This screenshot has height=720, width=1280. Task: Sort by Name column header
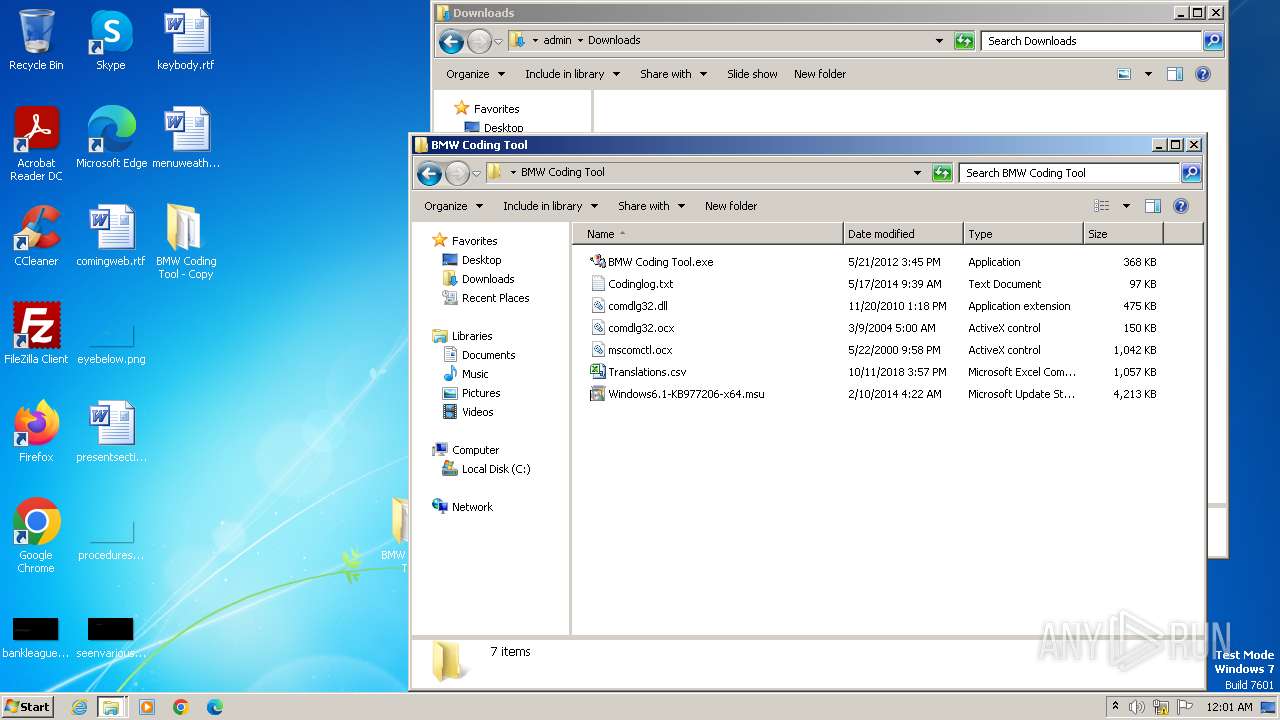(708, 234)
